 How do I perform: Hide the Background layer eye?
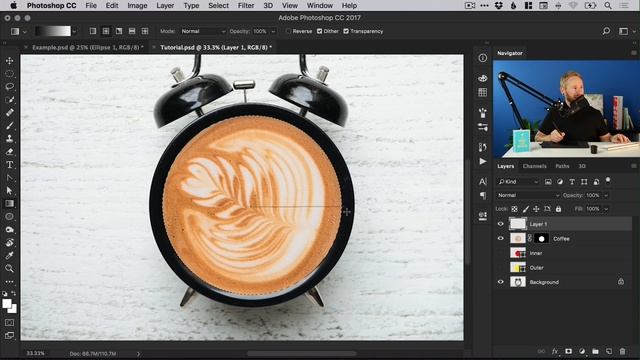(x=501, y=282)
